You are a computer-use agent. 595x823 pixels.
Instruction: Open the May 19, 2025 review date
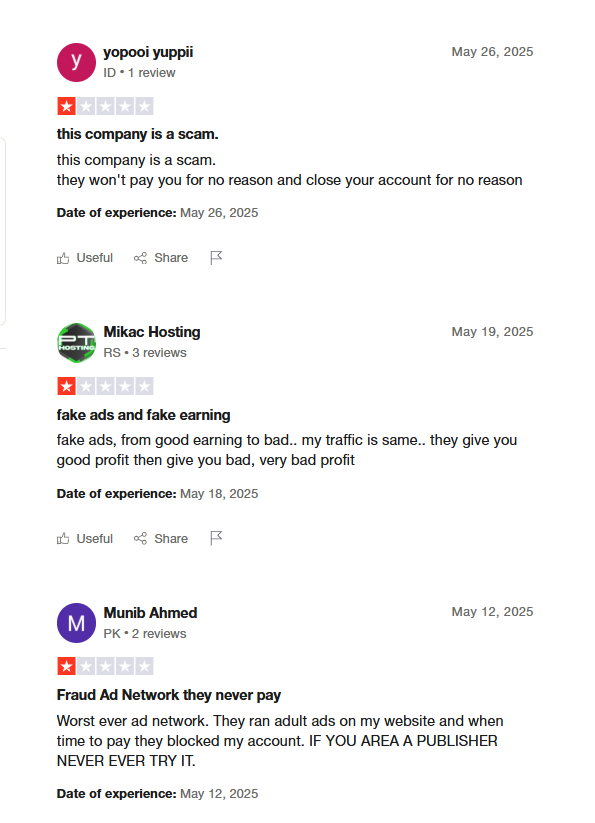coord(492,332)
